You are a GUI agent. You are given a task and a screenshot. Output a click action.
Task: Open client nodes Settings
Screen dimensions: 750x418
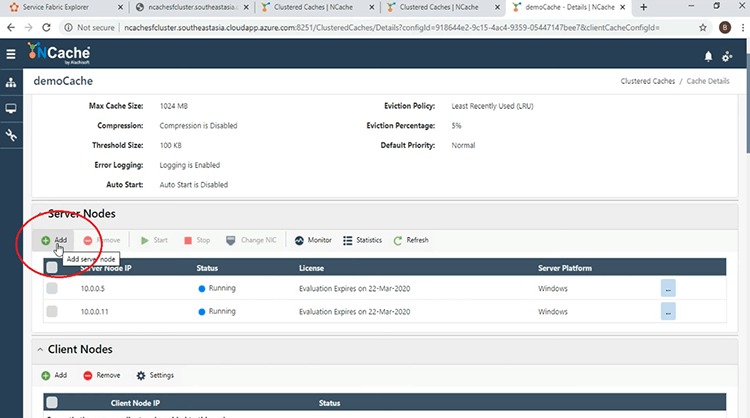pyautogui.click(x=155, y=375)
